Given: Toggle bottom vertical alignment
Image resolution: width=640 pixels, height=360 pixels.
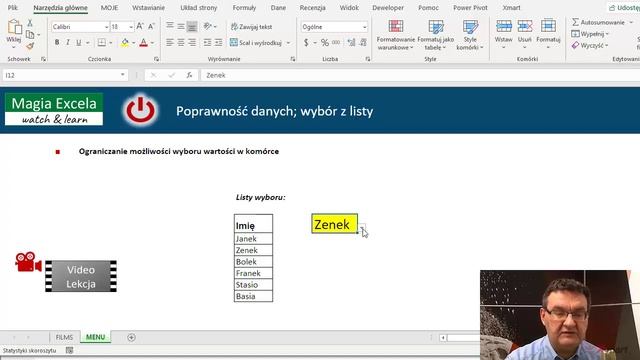Looking at the screenshot, I should (x=192, y=26).
